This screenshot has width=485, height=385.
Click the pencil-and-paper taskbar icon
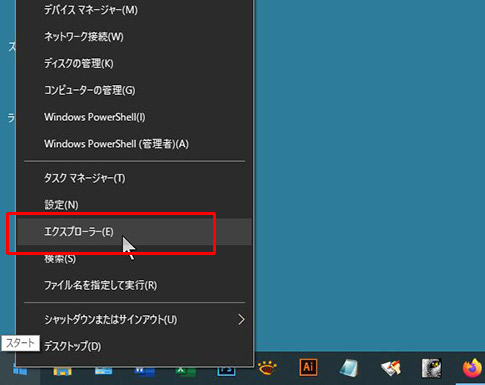[391, 368]
